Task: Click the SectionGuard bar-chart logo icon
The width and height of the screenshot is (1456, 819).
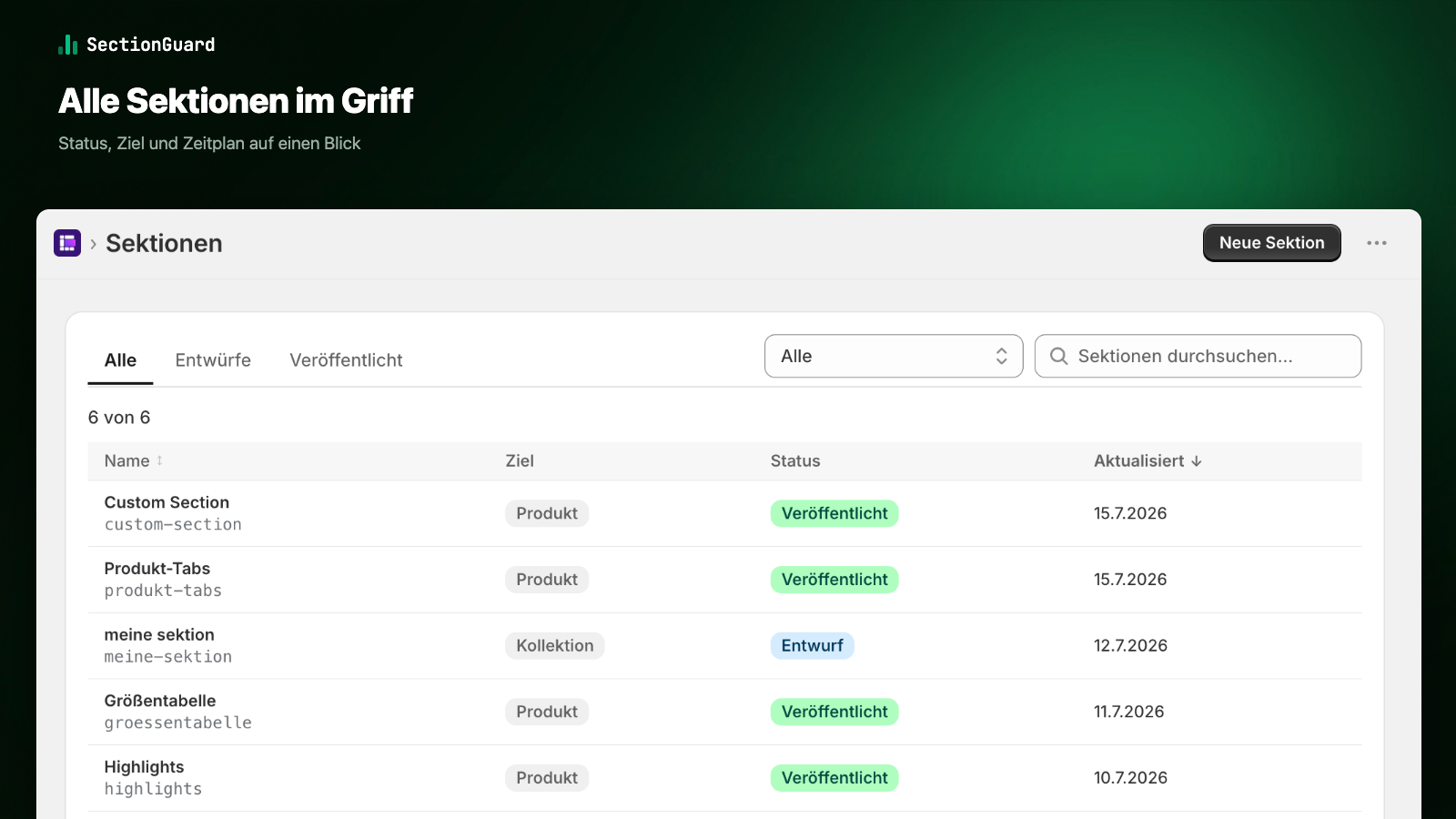Action: coord(67,45)
